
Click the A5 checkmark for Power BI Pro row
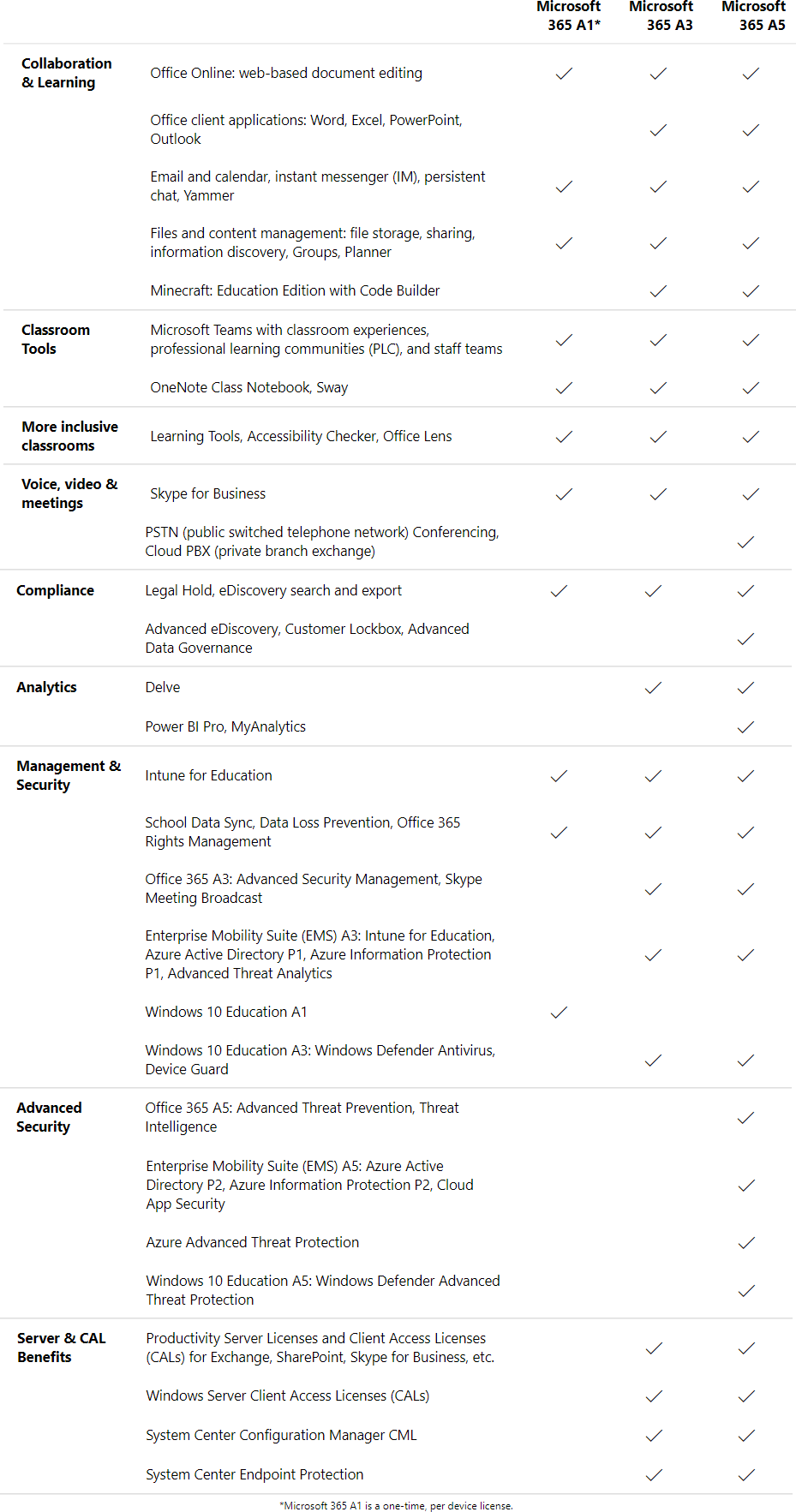pos(745,727)
